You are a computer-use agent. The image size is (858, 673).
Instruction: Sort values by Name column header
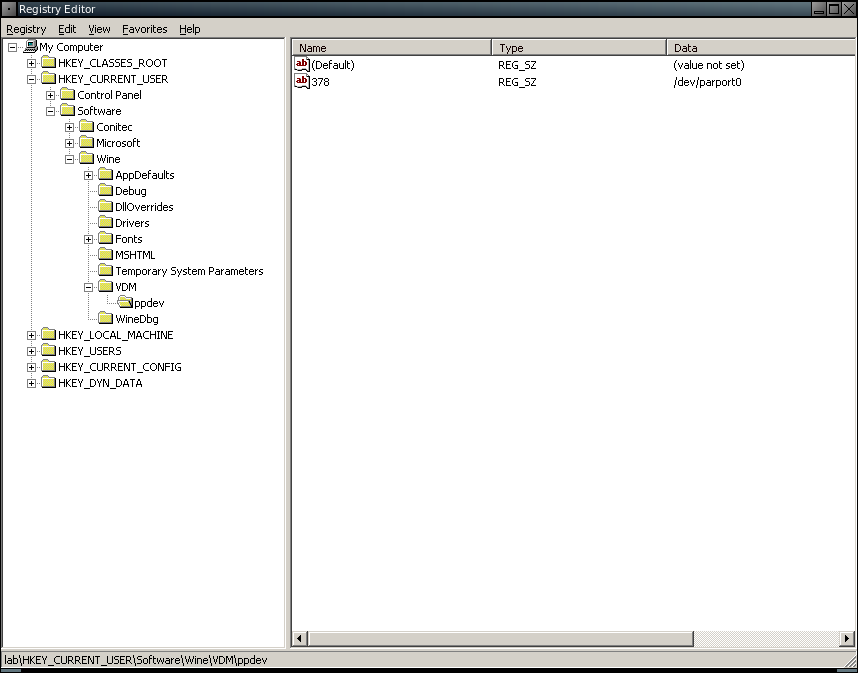click(x=391, y=48)
